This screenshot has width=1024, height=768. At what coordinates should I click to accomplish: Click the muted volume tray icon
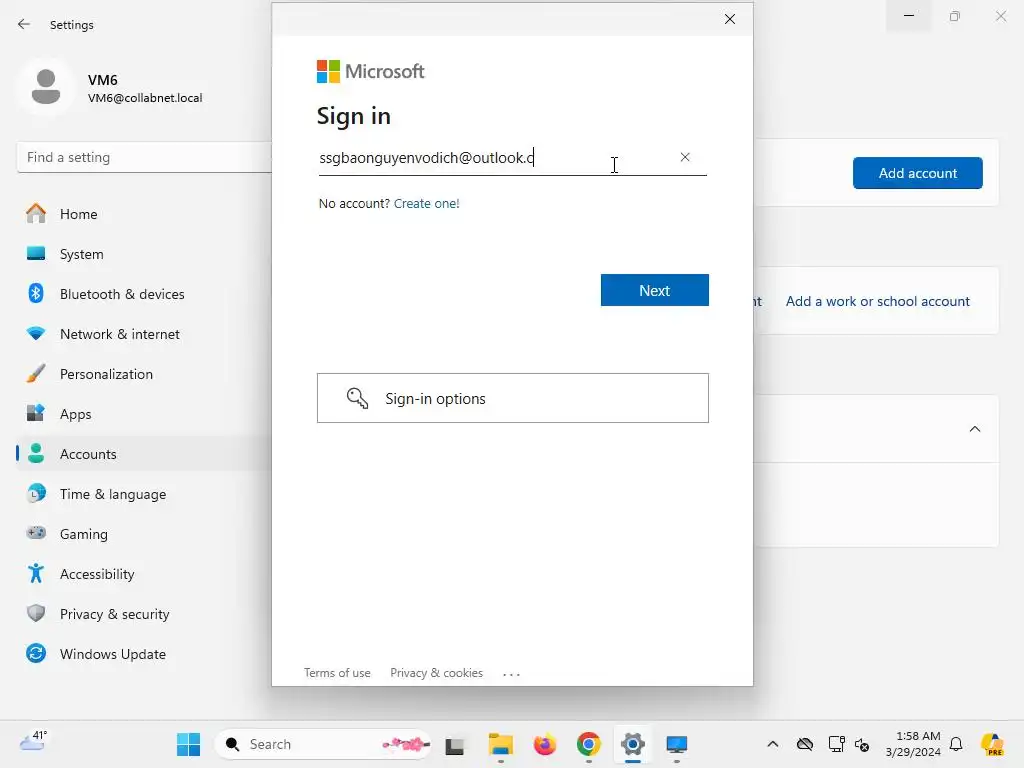click(x=862, y=744)
